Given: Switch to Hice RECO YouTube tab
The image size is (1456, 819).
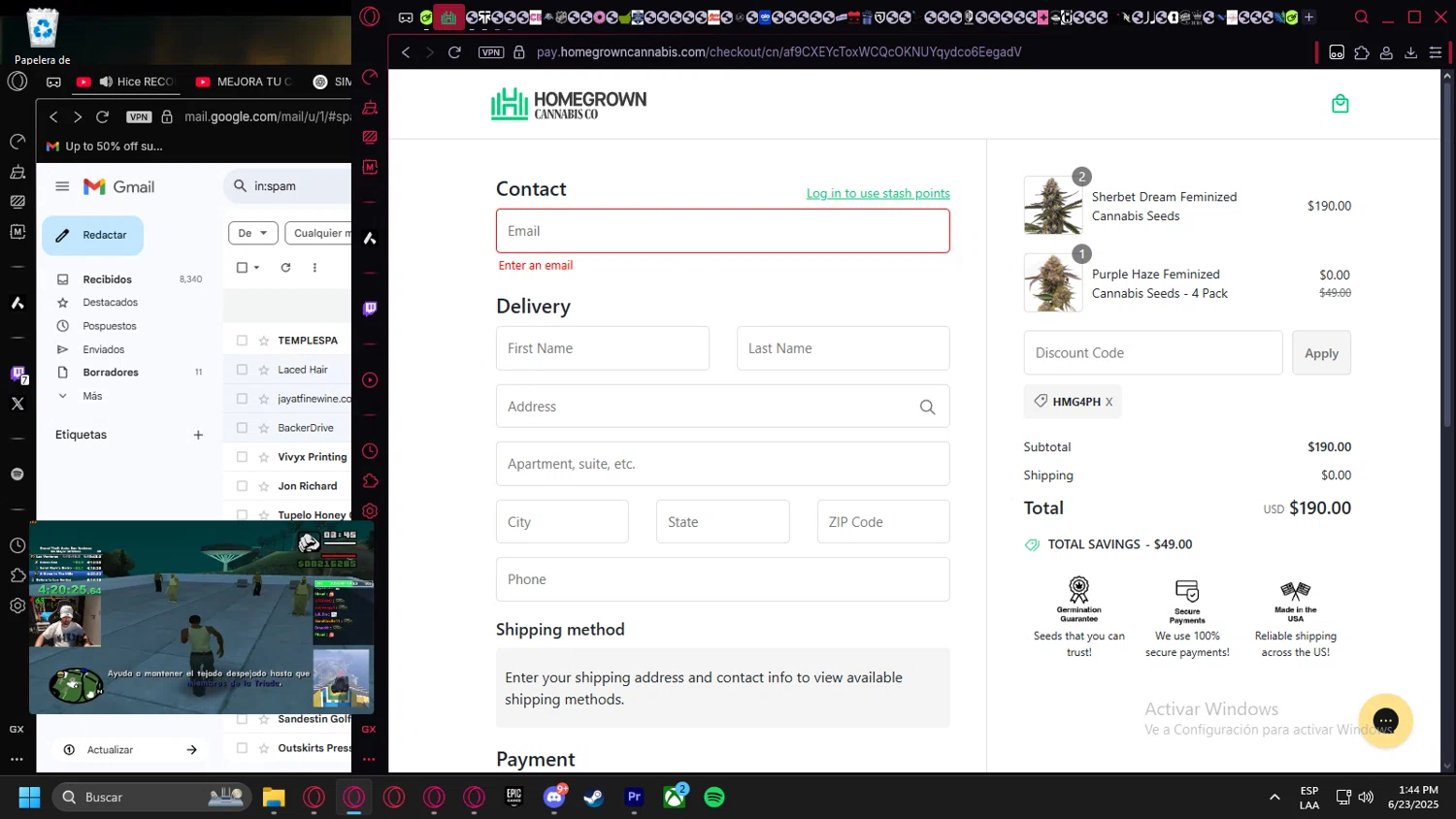Looking at the screenshot, I should point(126,82).
